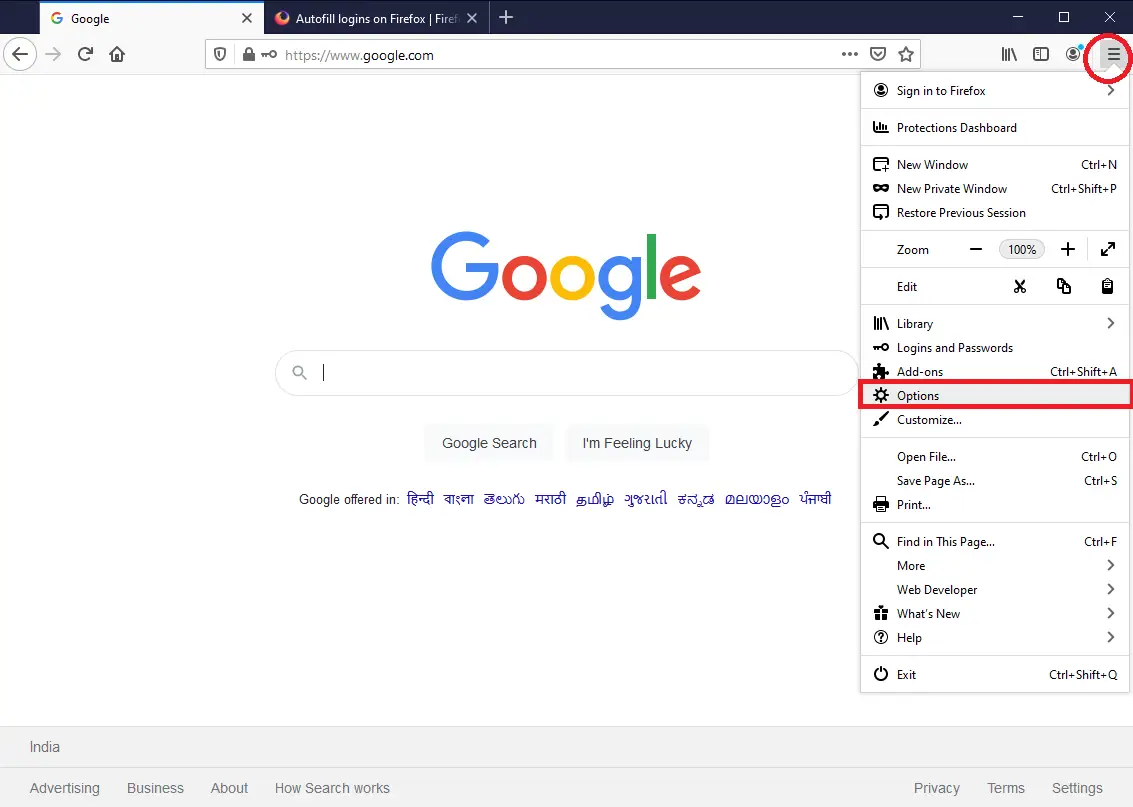The image size is (1133, 807).
Task: Open a new tab with plus button
Action: (506, 17)
